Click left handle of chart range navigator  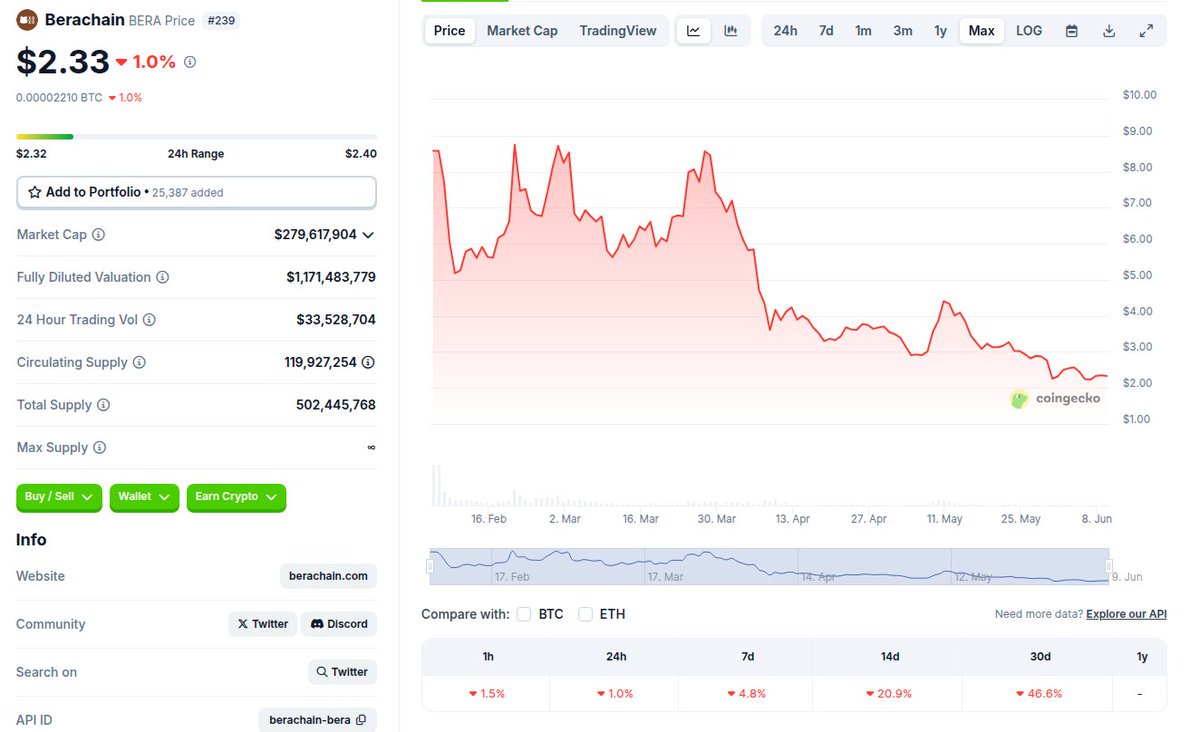coord(430,566)
